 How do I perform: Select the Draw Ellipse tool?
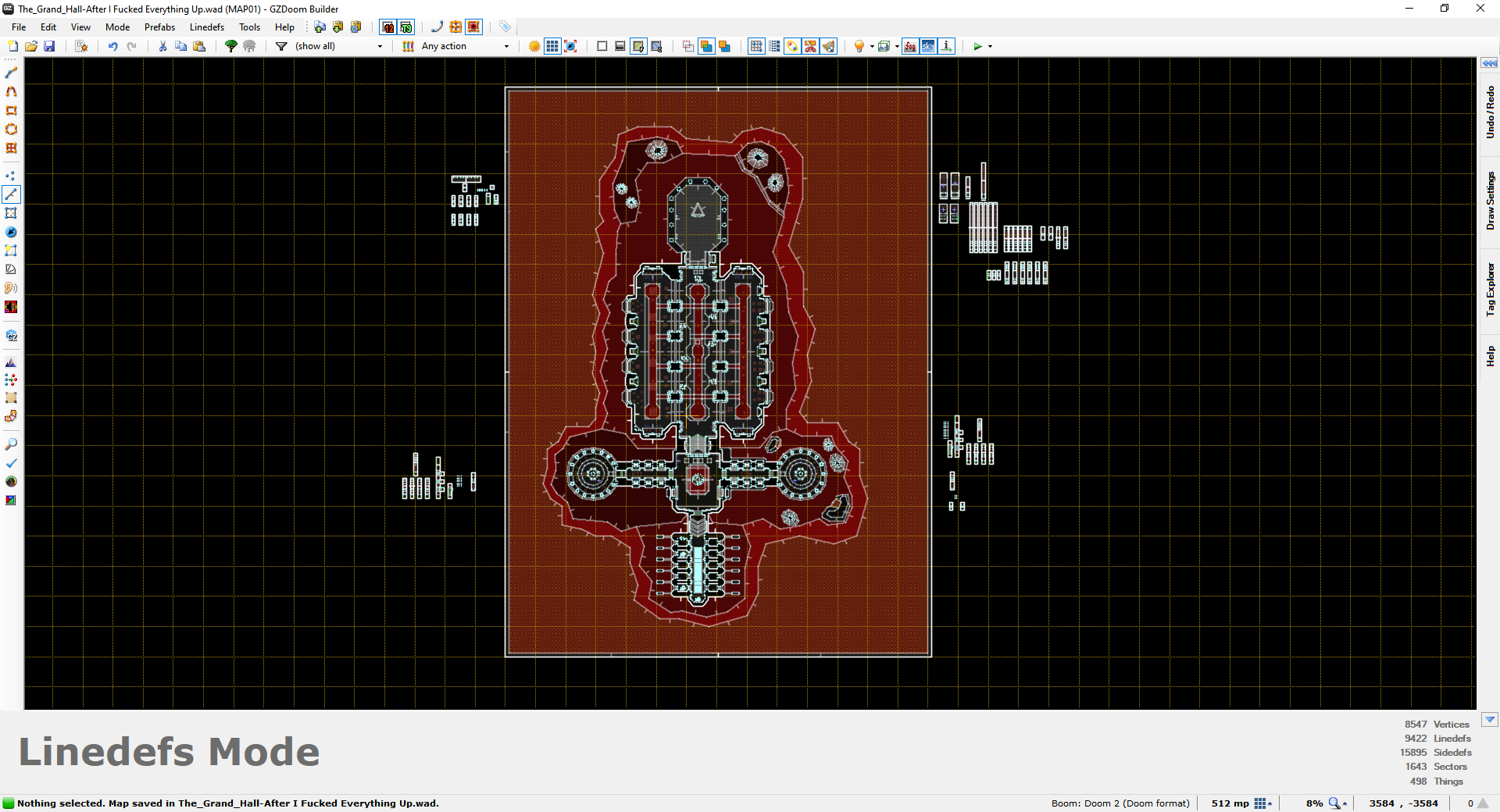pos(11,129)
